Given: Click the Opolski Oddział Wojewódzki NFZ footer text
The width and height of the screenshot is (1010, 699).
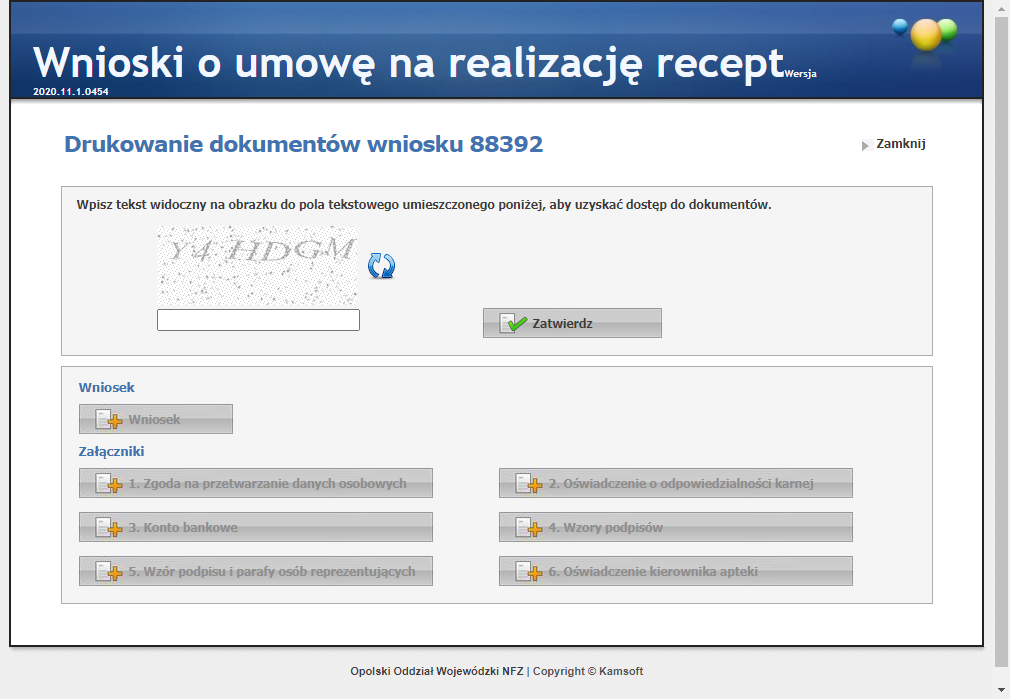Looking at the screenshot, I should (x=436, y=671).
